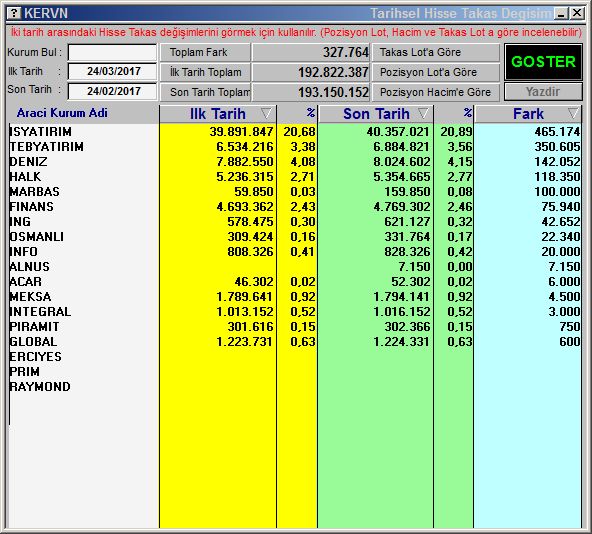Click the first % column header after Ilk Tarih
This screenshot has height=534, width=592.
pyautogui.click(x=310, y=113)
